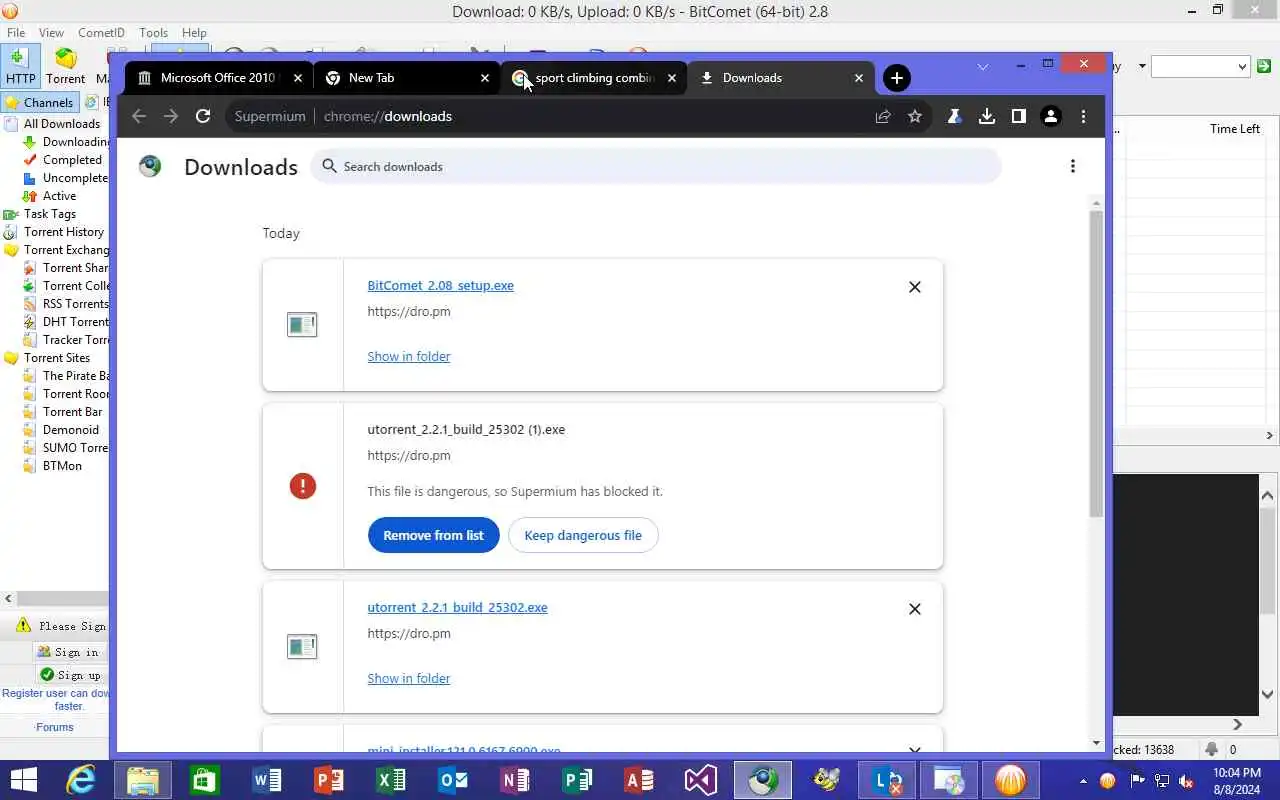Go forward in Supermium browser

pyautogui.click(x=171, y=116)
